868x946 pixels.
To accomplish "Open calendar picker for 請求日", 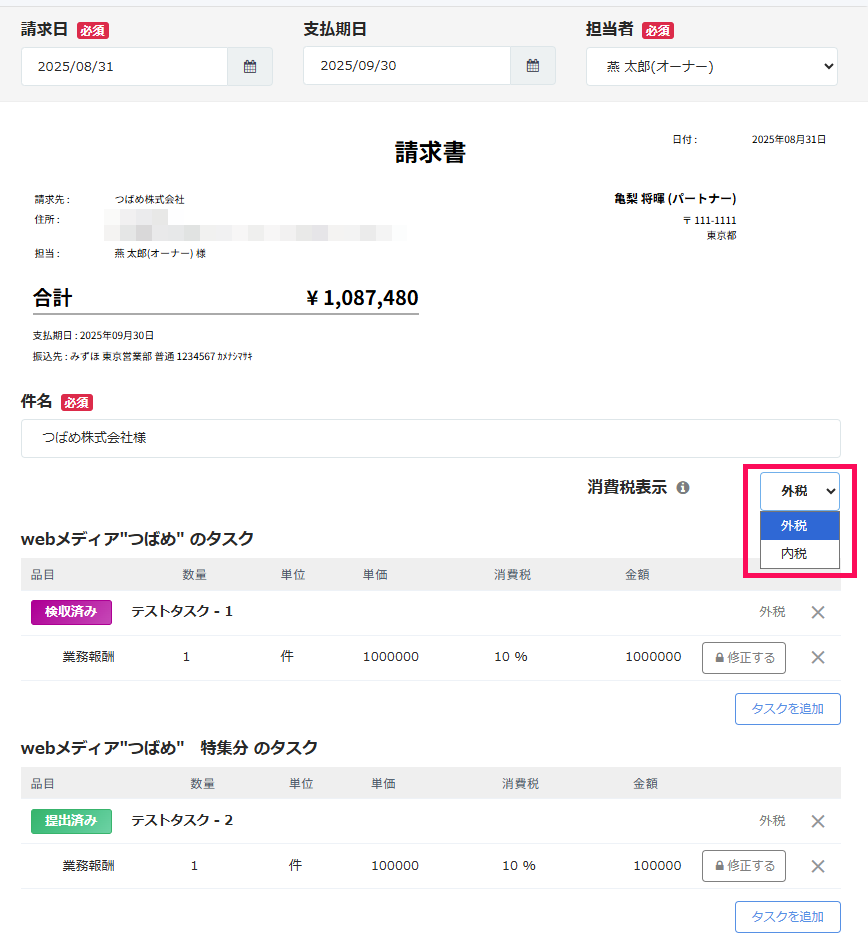I will coord(250,66).
